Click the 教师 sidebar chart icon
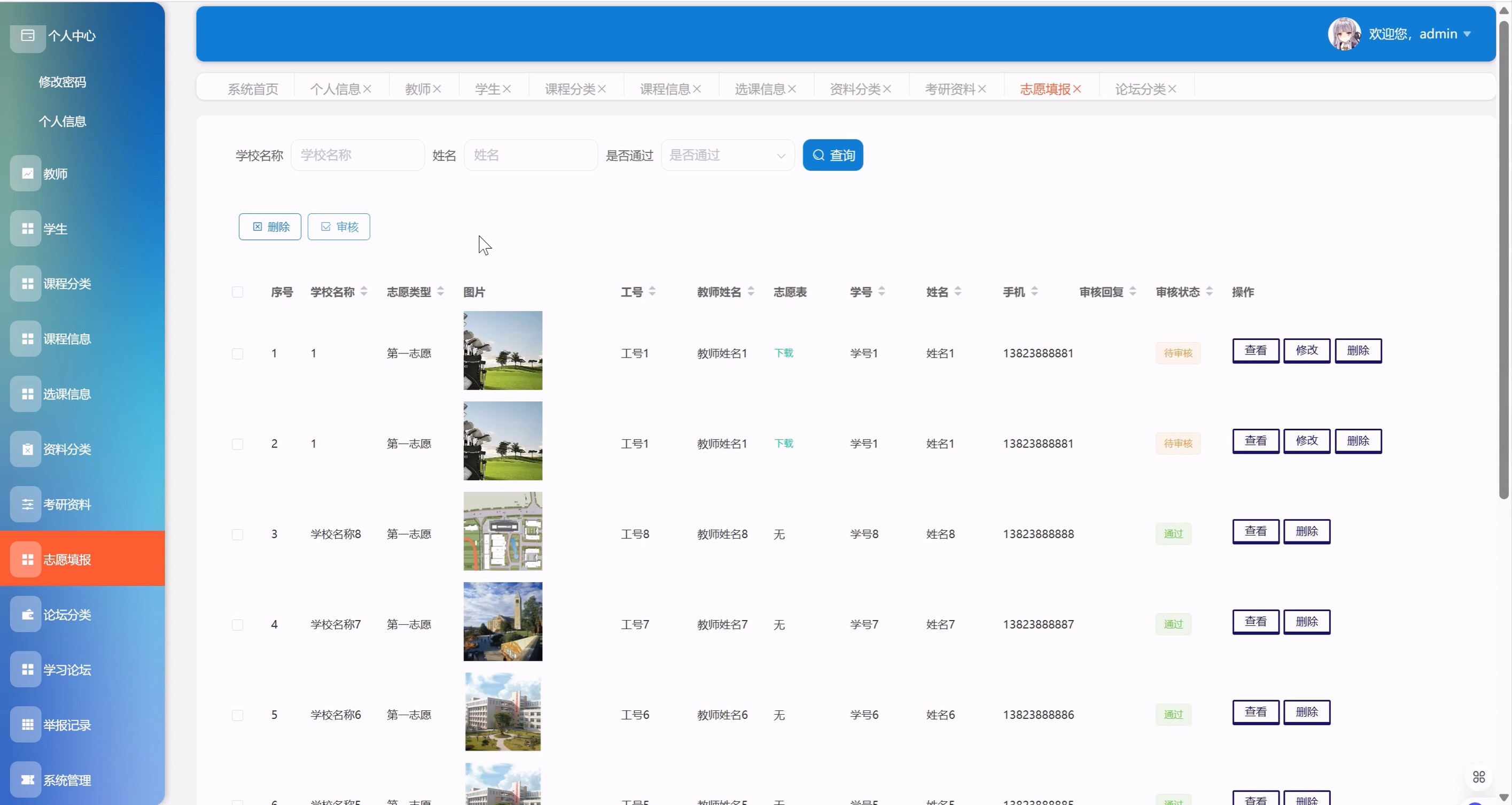This screenshot has height=805, width=1512. (x=27, y=173)
